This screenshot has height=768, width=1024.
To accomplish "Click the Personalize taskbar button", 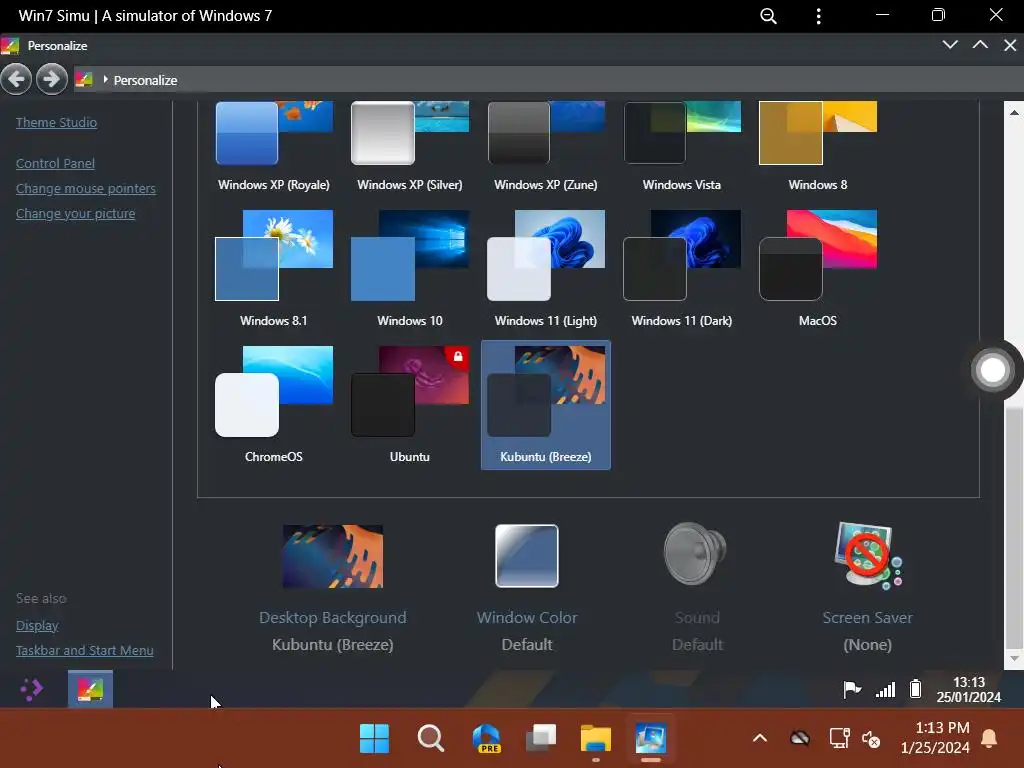I will tap(90, 689).
